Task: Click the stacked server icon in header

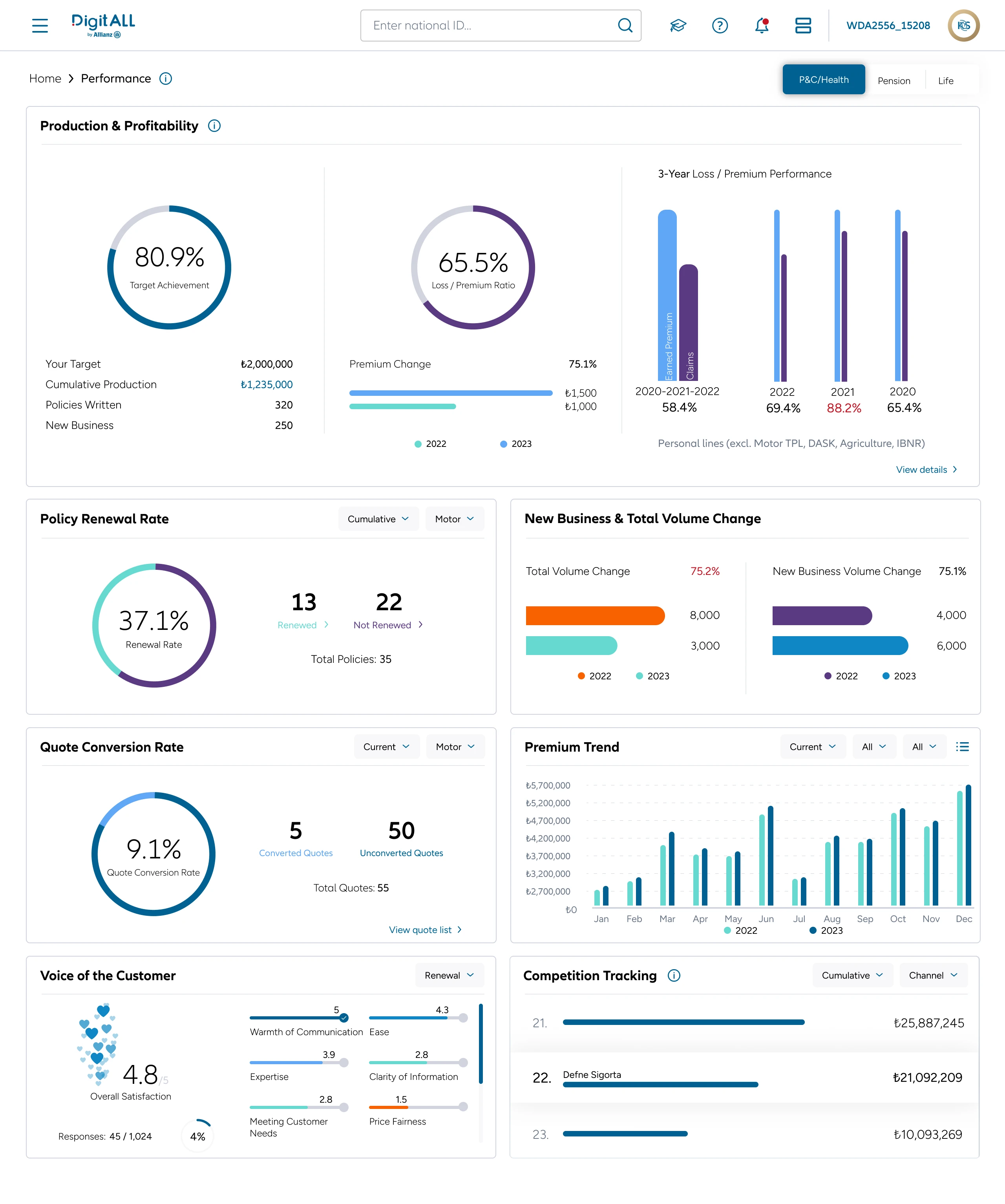Action: [803, 25]
